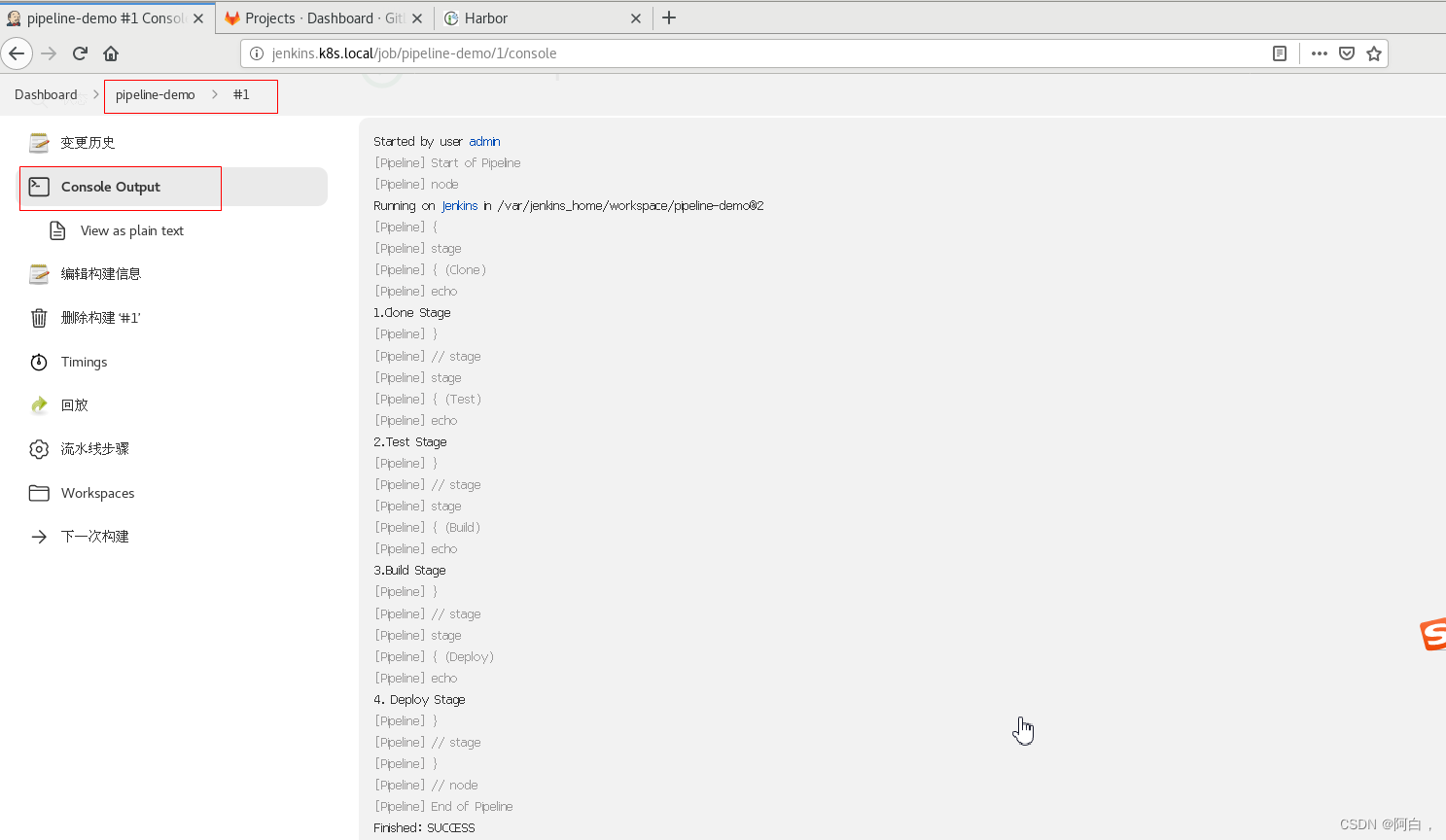Switch to the Projects Dashboard GitLab tab
The height and width of the screenshot is (840, 1446).
click(x=324, y=18)
